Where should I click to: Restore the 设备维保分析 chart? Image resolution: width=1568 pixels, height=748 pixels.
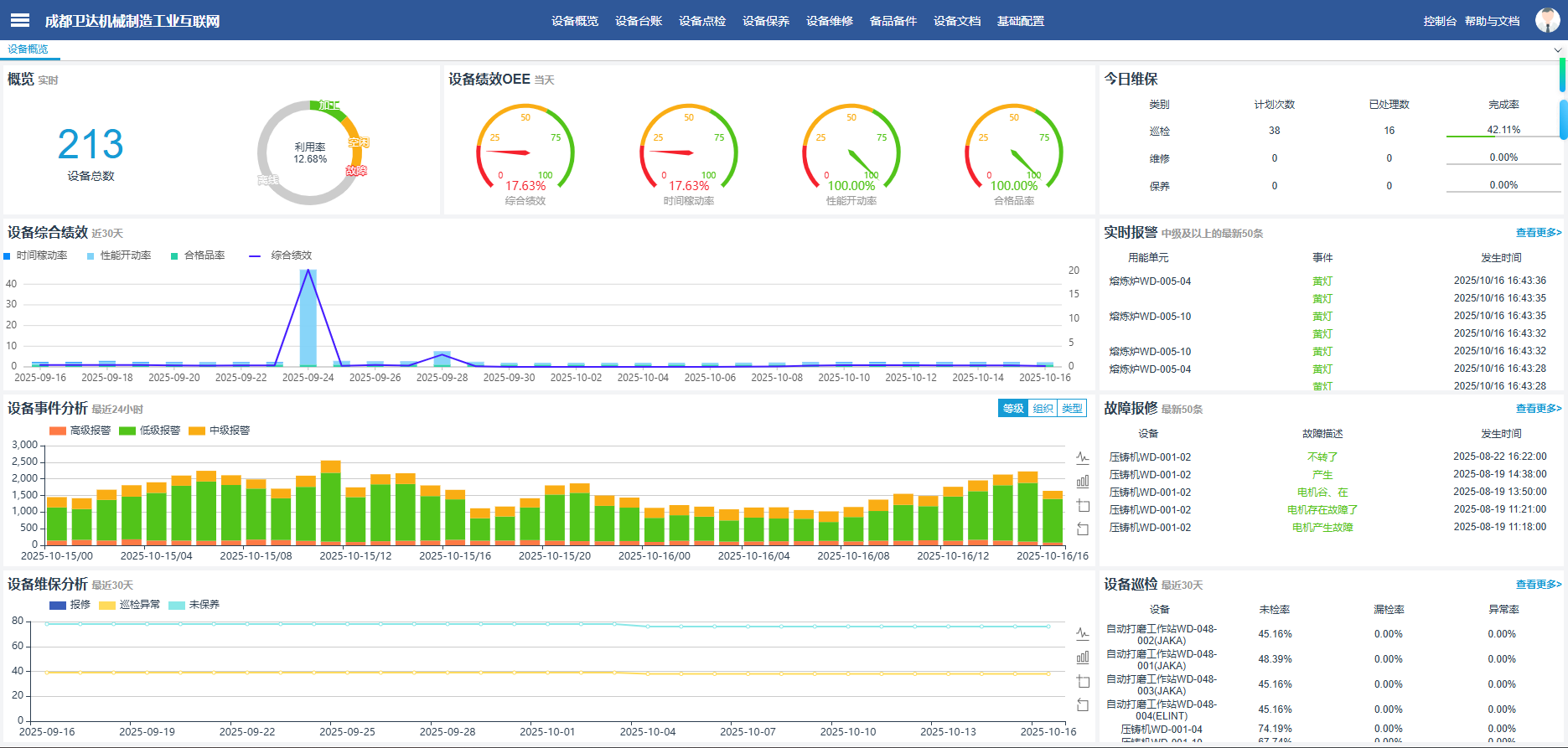(x=1083, y=705)
